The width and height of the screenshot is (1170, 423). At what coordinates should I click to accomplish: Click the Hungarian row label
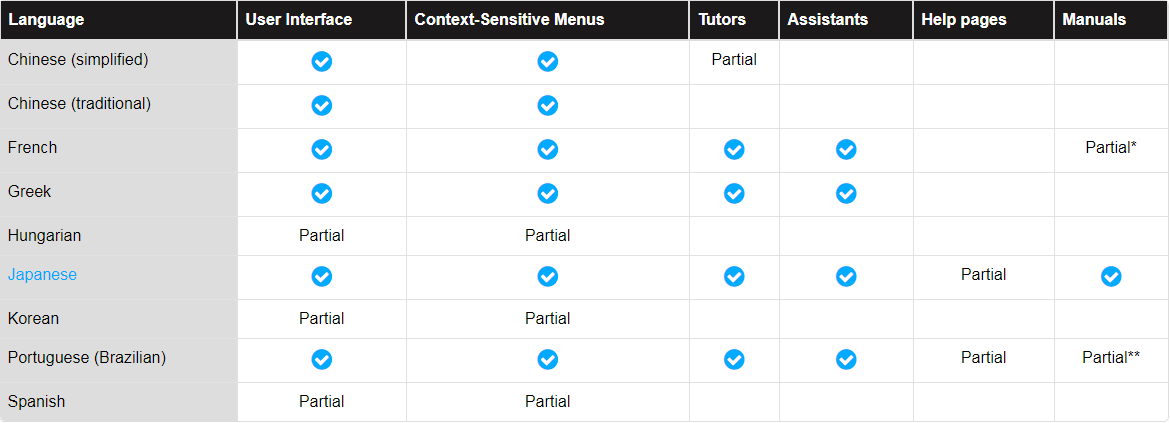pos(45,236)
